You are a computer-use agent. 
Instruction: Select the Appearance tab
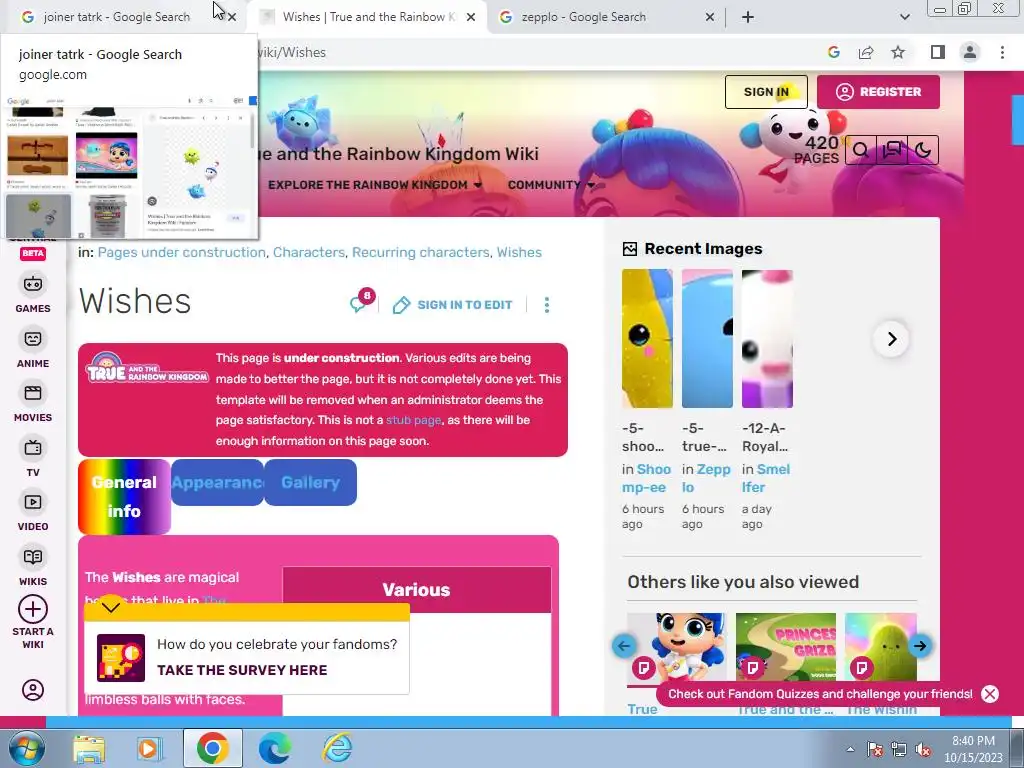pyautogui.click(x=217, y=483)
